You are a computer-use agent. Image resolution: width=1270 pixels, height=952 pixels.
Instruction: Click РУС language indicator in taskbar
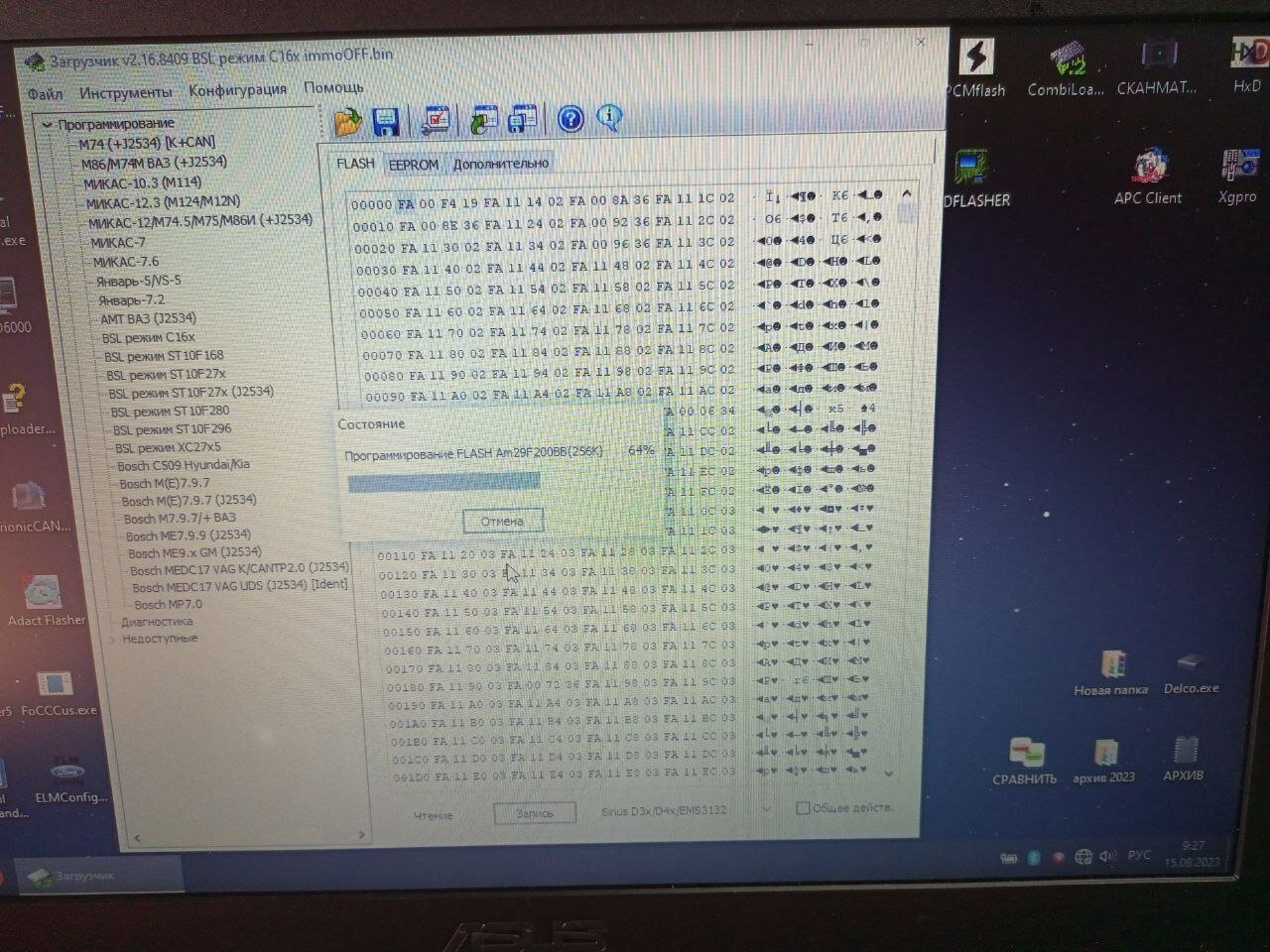(1139, 854)
